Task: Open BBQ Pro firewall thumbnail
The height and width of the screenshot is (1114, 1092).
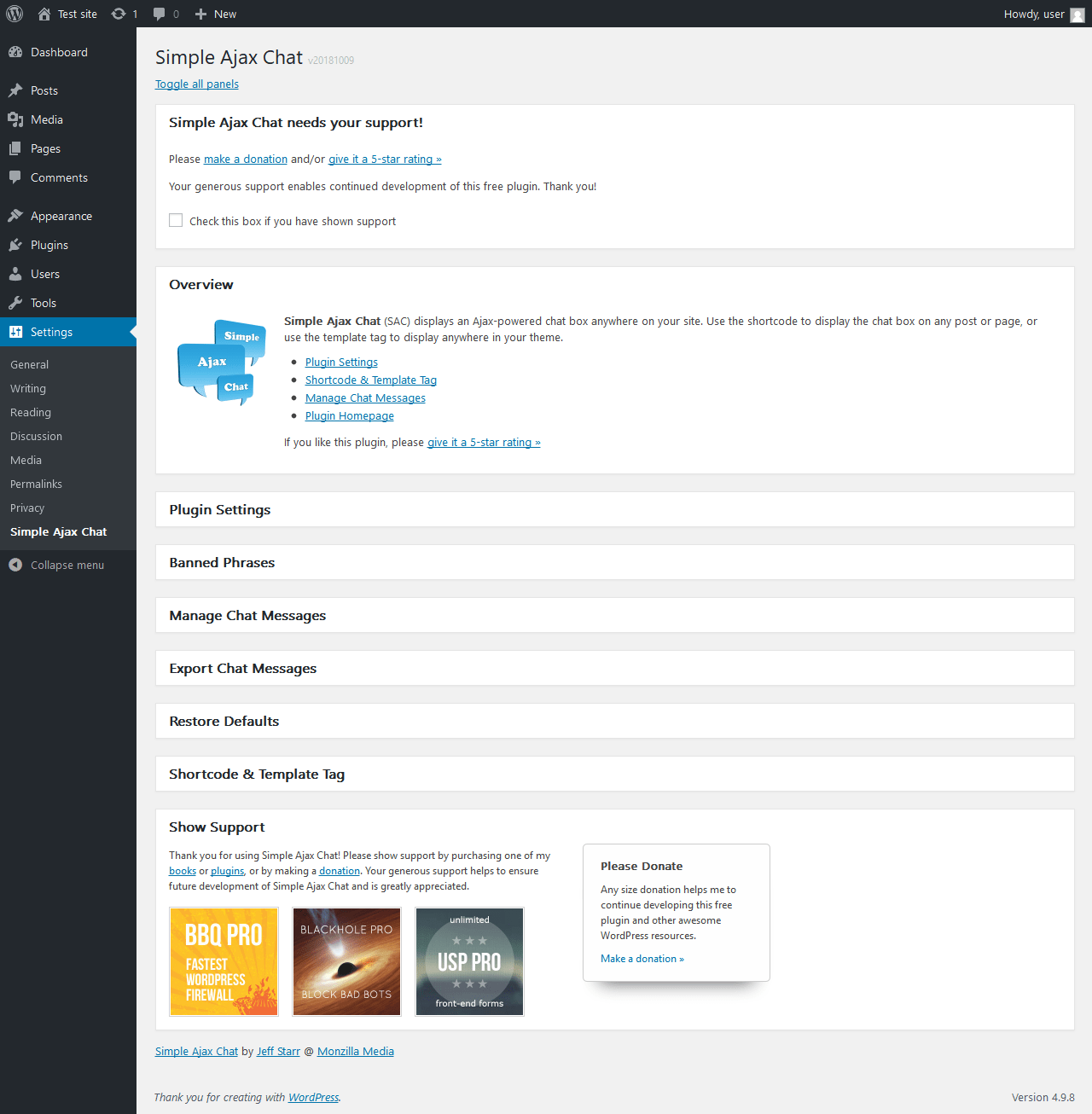Action: pos(224,961)
